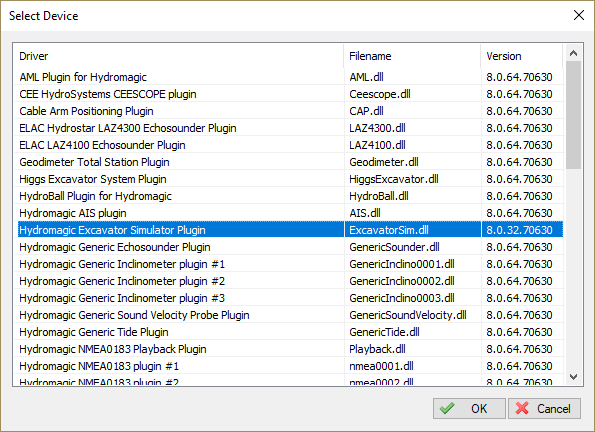Click the vertical scrollbar thumb
This screenshot has width=595, height=432.
coord(573,115)
